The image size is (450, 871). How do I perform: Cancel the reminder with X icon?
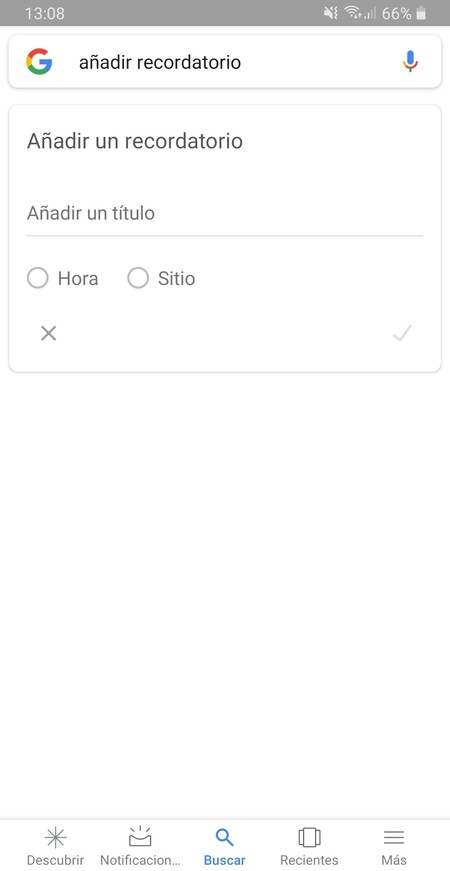48,333
